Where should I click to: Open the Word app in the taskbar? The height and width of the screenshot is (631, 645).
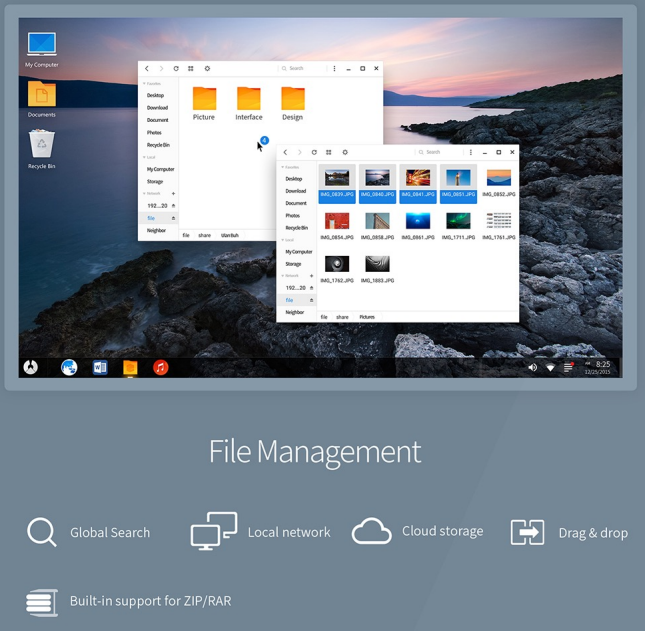pyautogui.click(x=100, y=367)
